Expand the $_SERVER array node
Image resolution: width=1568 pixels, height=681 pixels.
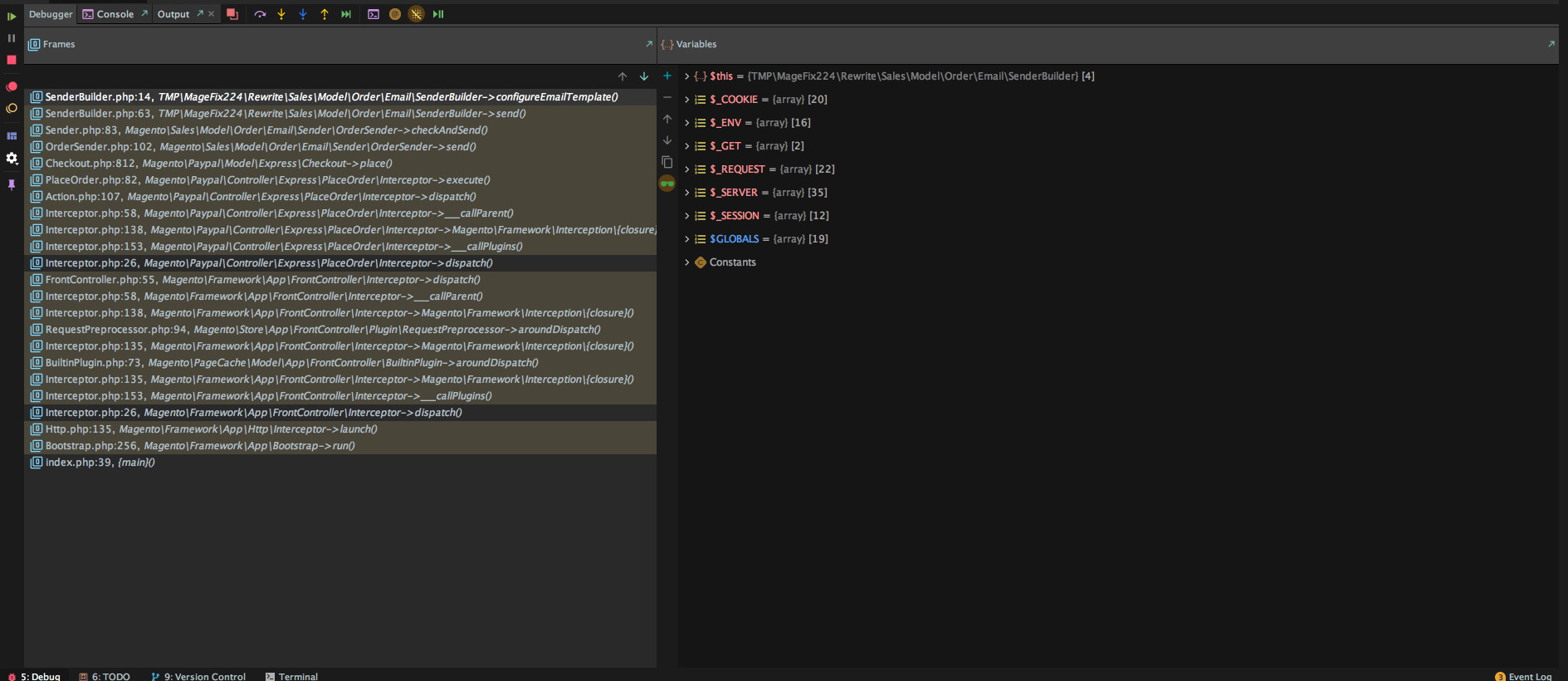pyautogui.click(x=687, y=193)
